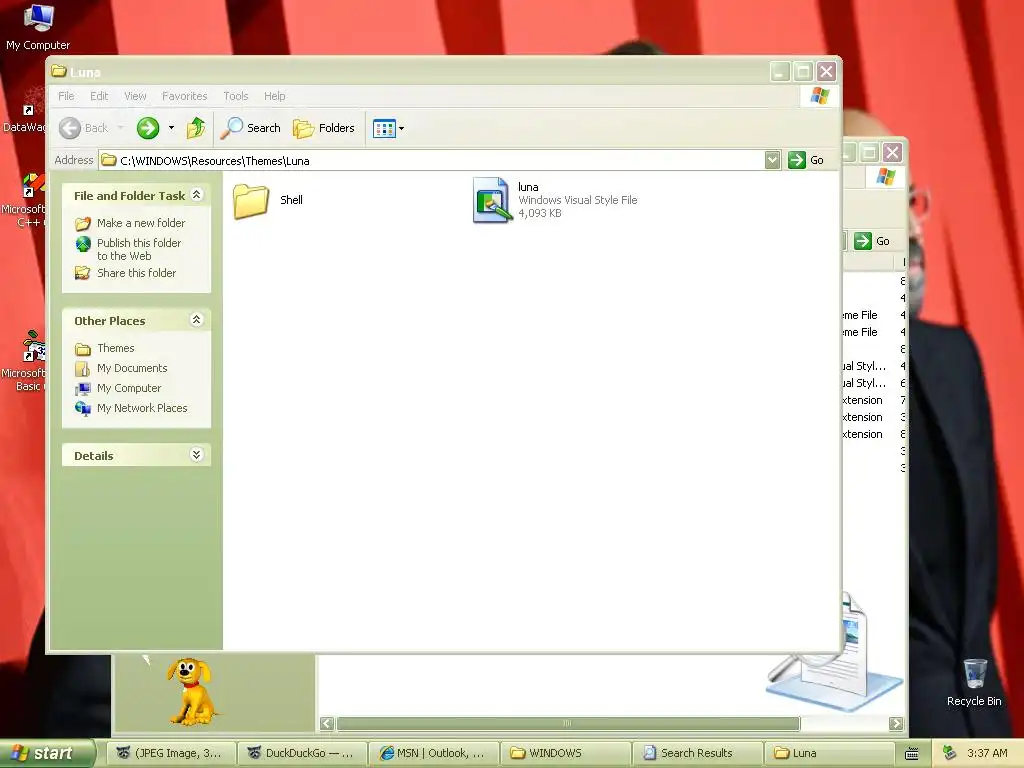Switch to WINDOWS taskbar item
The height and width of the screenshot is (768, 1024).
click(x=565, y=753)
